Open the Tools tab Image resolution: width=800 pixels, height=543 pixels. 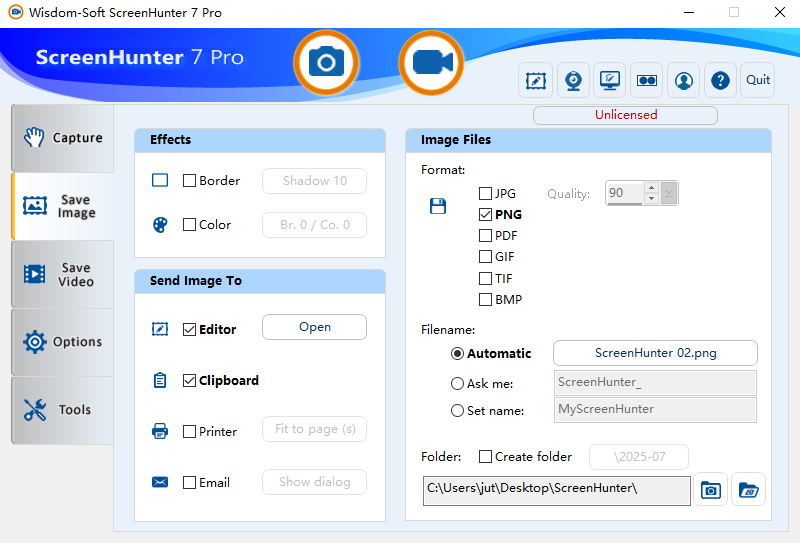(x=63, y=410)
